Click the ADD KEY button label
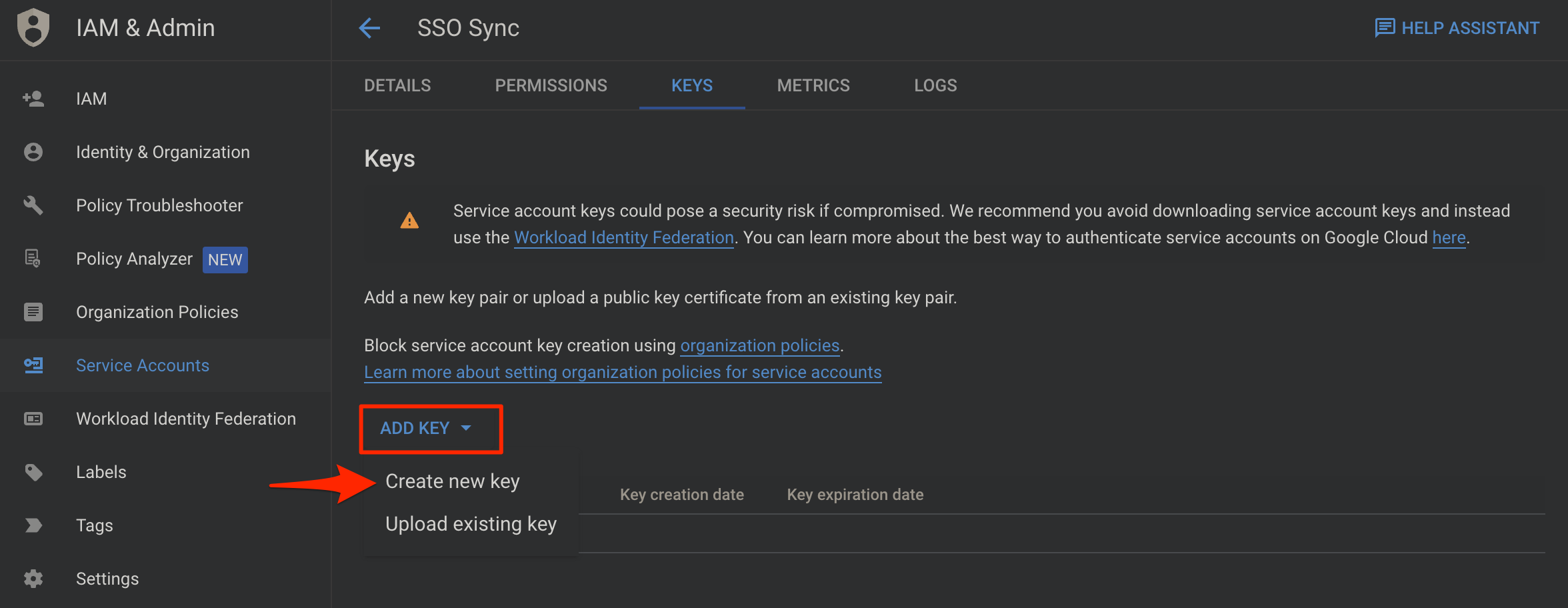This screenshot has width=1568, height=608. point(415,428)
